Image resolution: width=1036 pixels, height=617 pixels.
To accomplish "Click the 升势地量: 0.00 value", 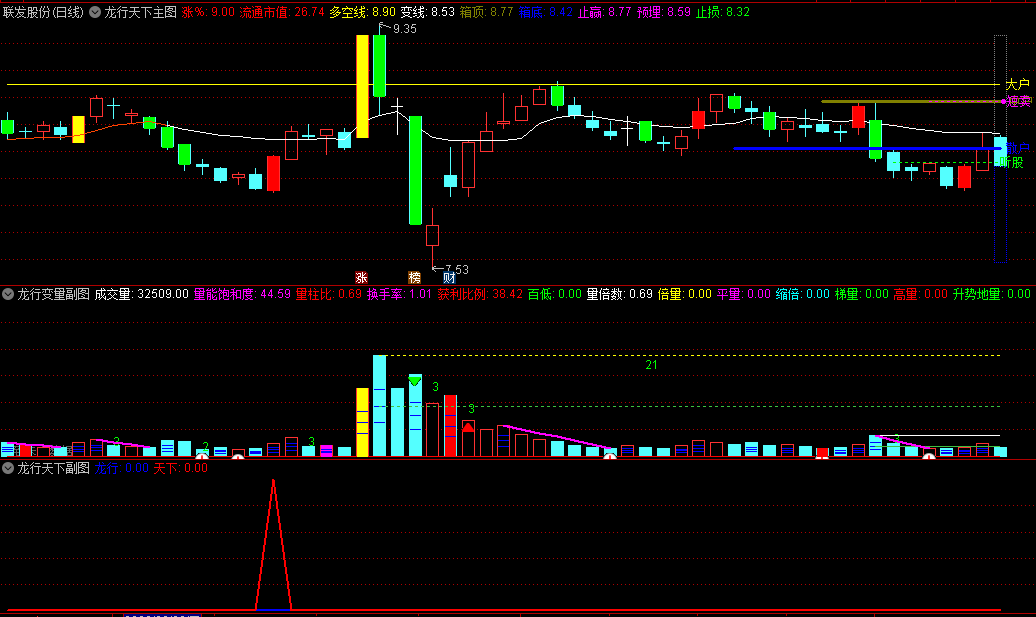I will pos(991,294).
